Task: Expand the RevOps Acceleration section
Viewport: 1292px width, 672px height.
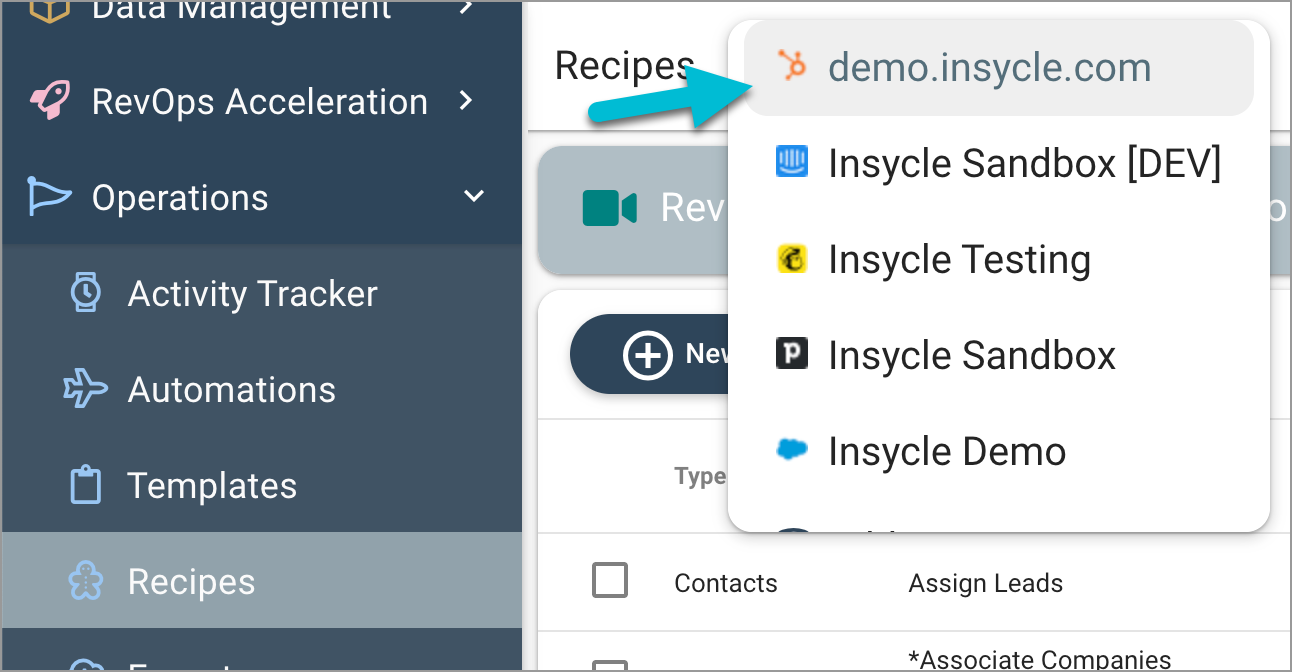Action: click(466, 100)
